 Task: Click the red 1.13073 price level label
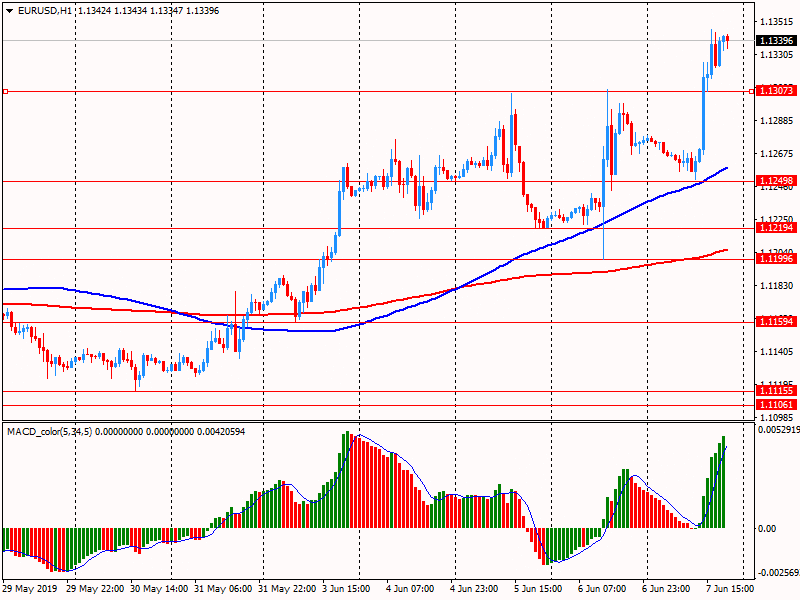[x=776, y=91]
